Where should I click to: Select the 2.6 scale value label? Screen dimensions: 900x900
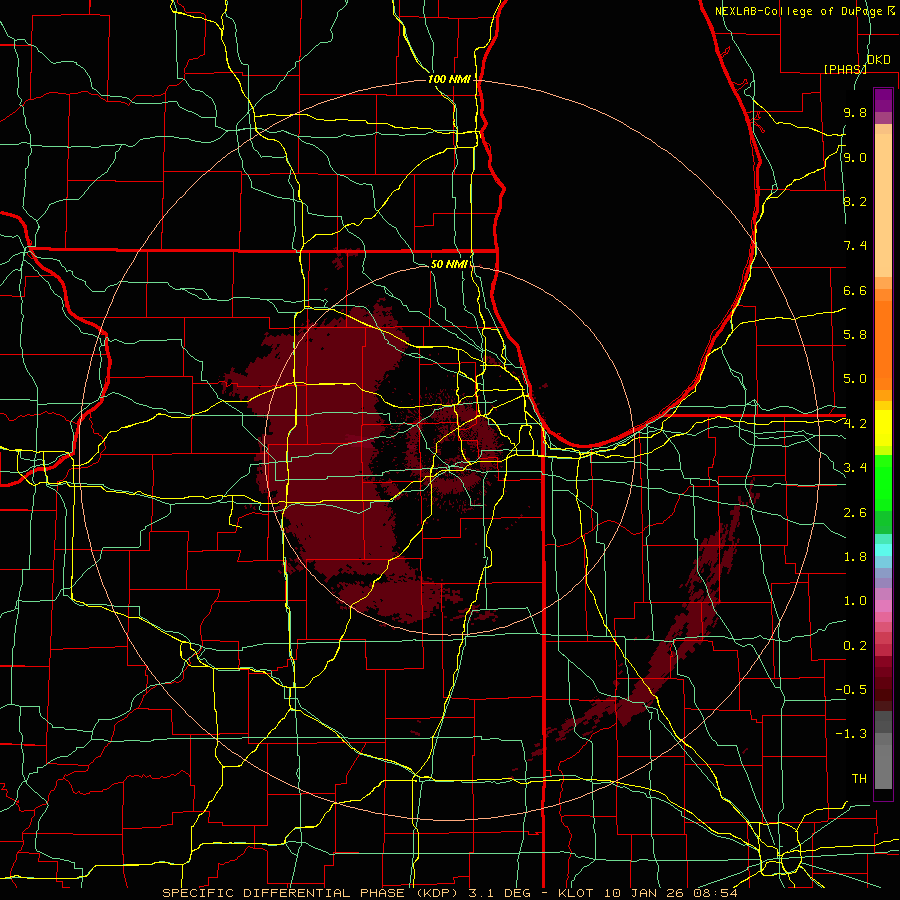855,512
